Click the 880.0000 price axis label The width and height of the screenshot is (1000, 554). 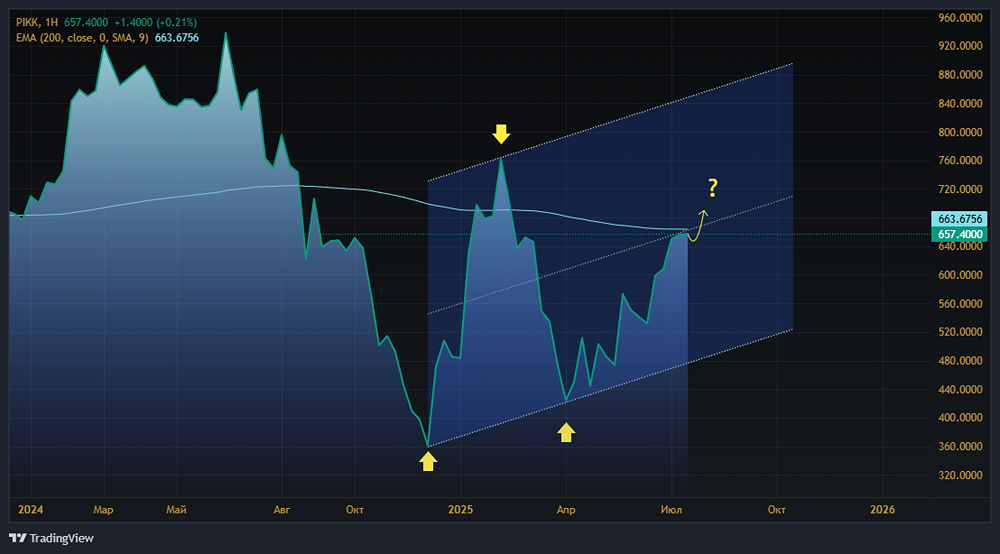click(x=960, y=75)
